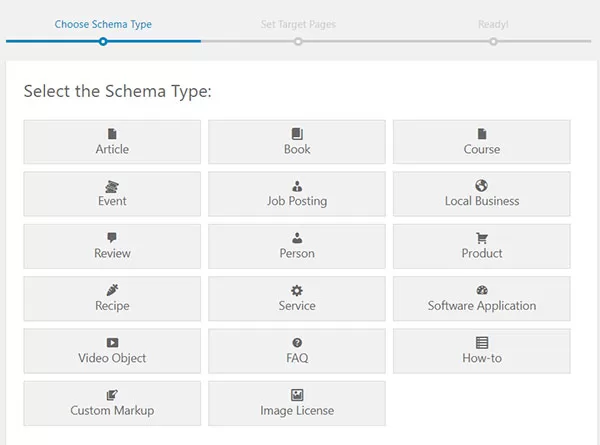Click the Video Object play icon
This screenshot has width=600, height=445.
click(112, 342)
